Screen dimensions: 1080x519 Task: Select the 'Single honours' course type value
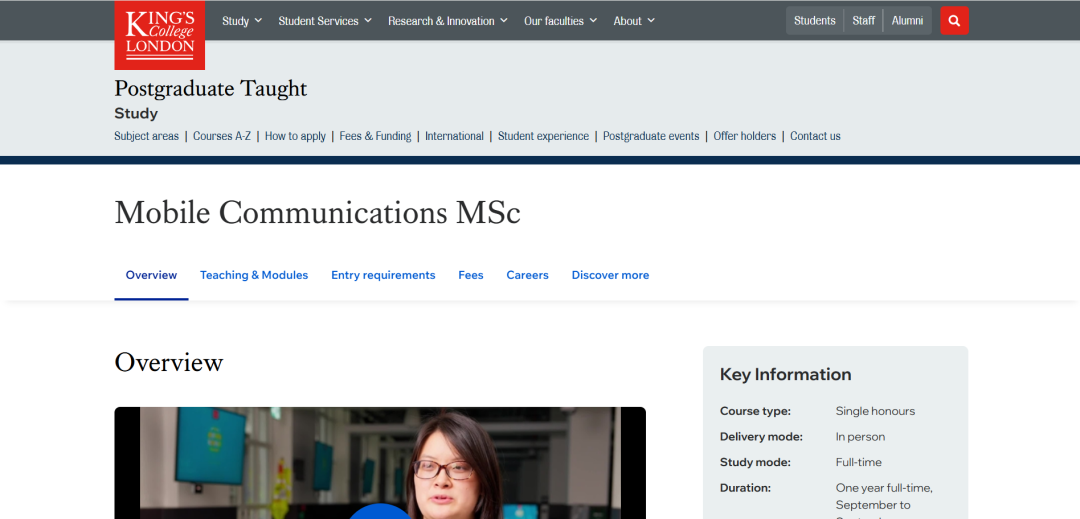(x=875, y=411)
